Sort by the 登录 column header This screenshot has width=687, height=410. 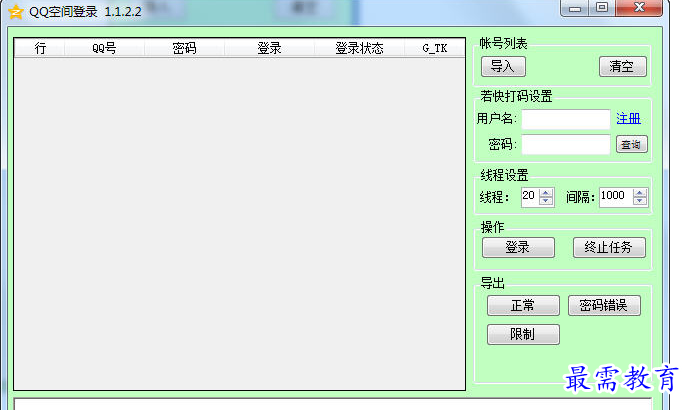point(269,48)
